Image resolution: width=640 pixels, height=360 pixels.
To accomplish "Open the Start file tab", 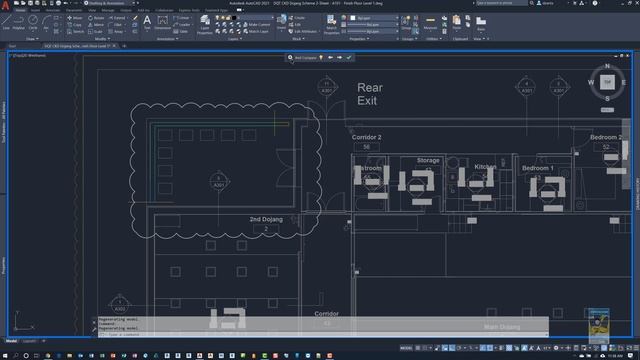I will click(12, 46).
